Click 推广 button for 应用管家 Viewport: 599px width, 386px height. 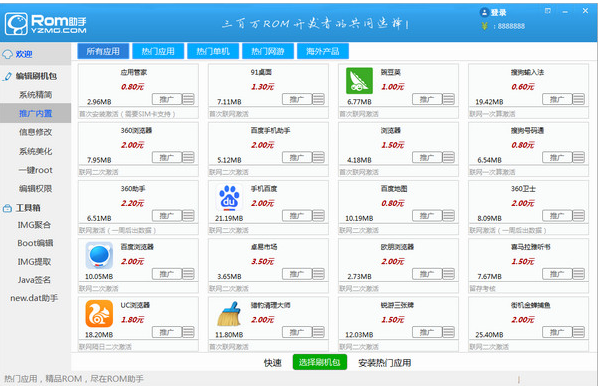pos(167,99)
